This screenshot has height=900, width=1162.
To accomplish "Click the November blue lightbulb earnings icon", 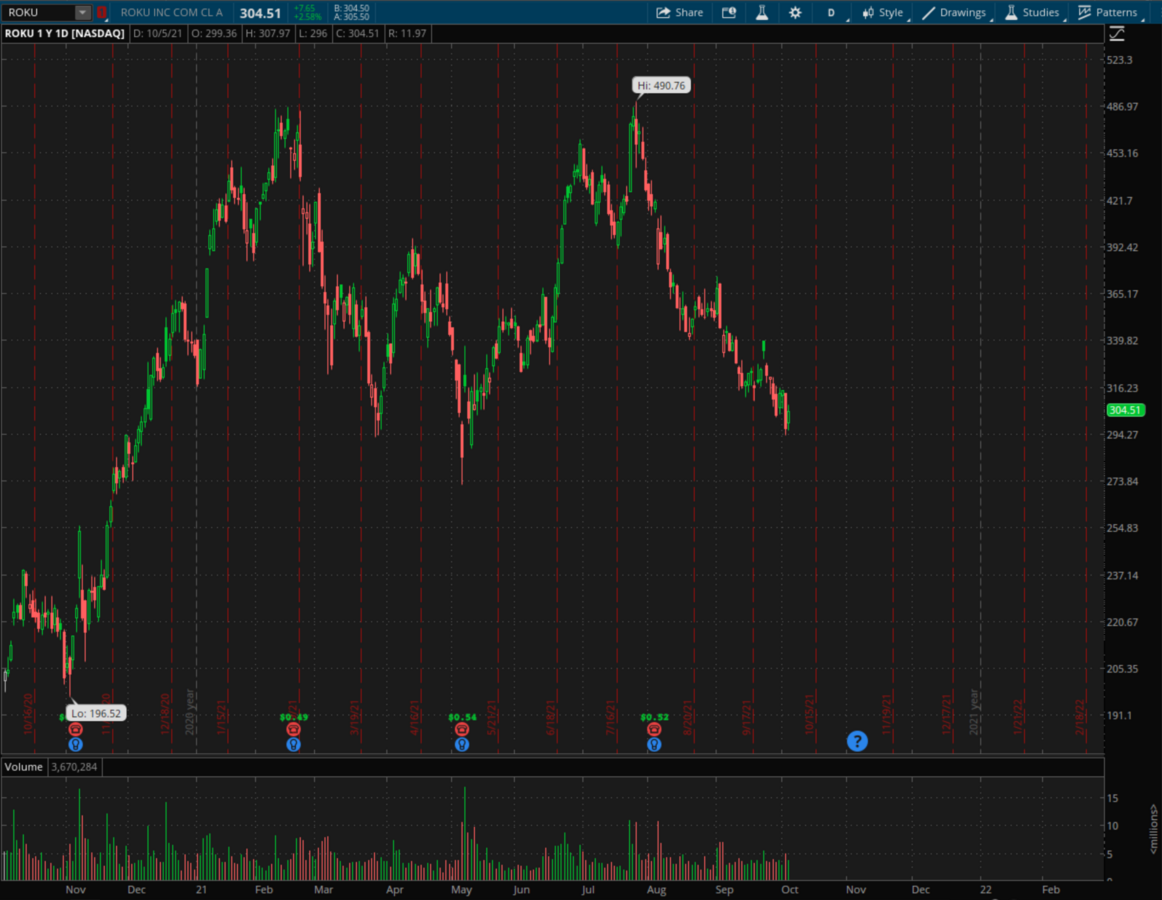I will pos(75,744).
